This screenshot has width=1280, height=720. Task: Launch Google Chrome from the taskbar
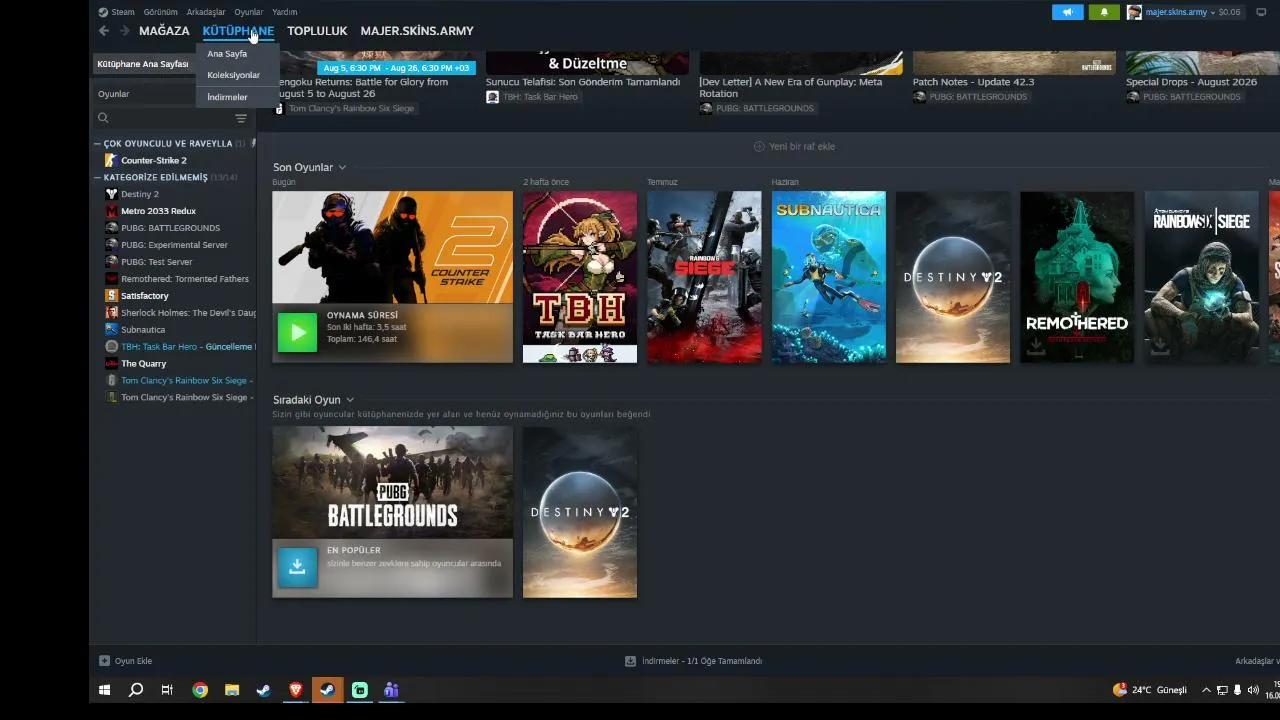tap(200, 690)
